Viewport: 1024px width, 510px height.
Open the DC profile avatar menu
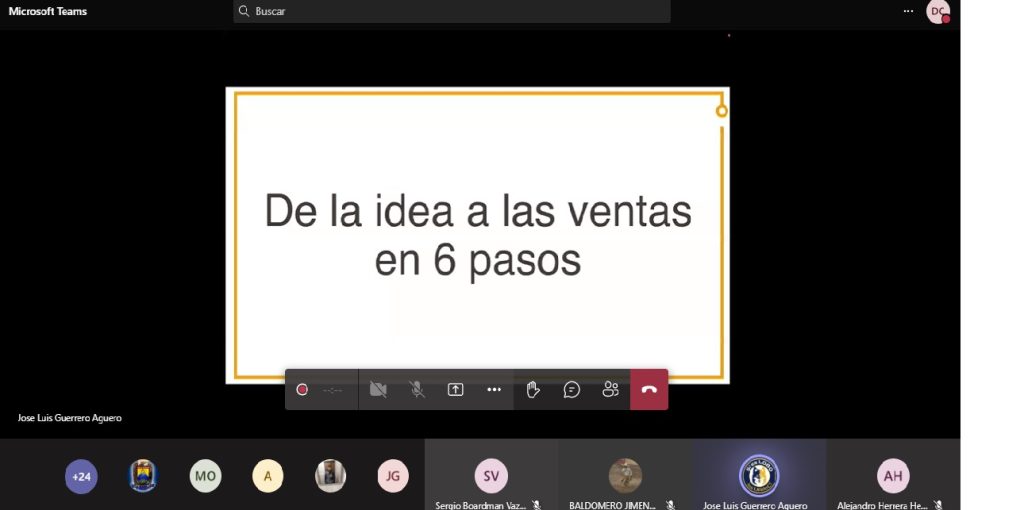pyautogui.click(x=938, y=11)
